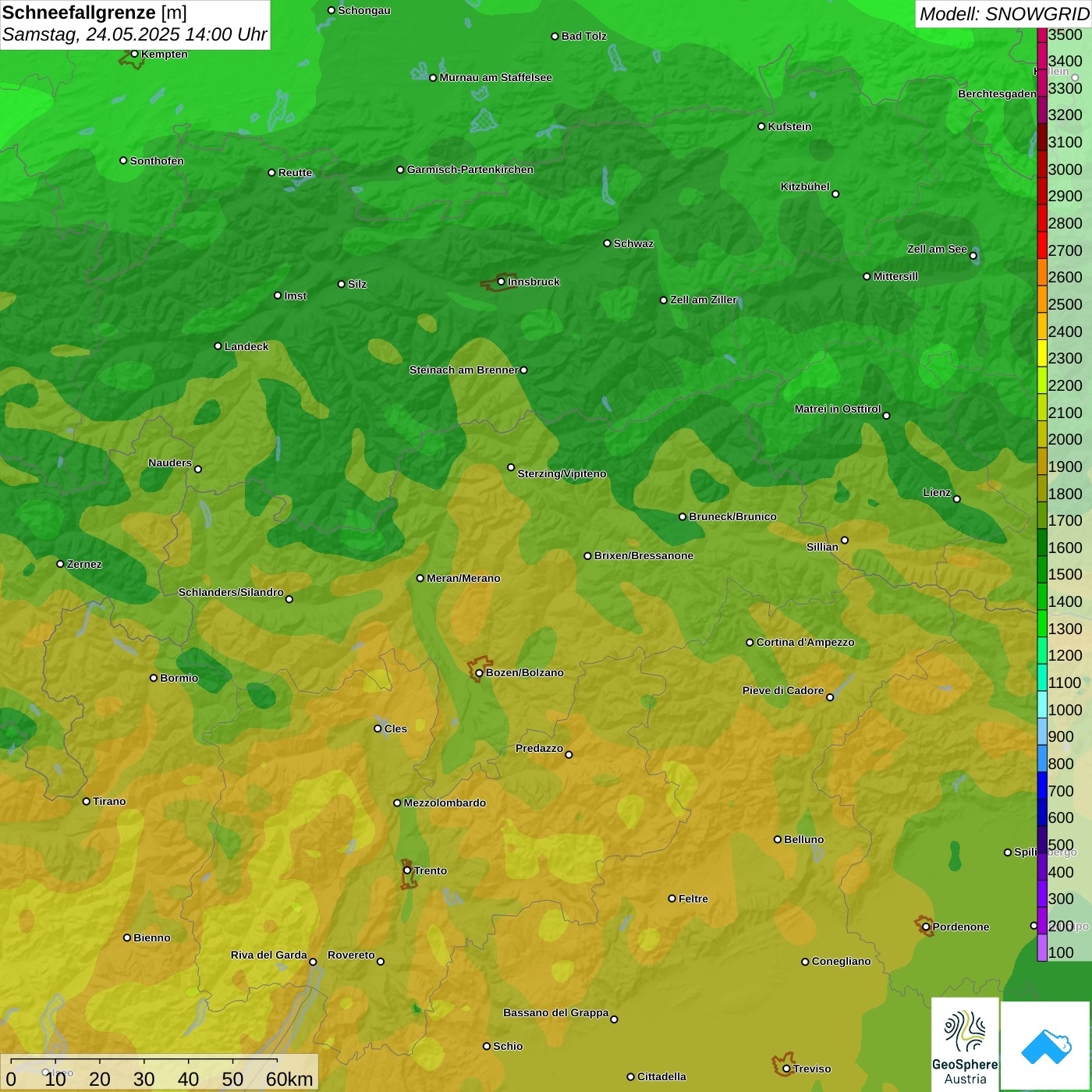1092x1092 pixels.
Task: Click the Zell am Ziller label
Action: [x=704, y=300]
